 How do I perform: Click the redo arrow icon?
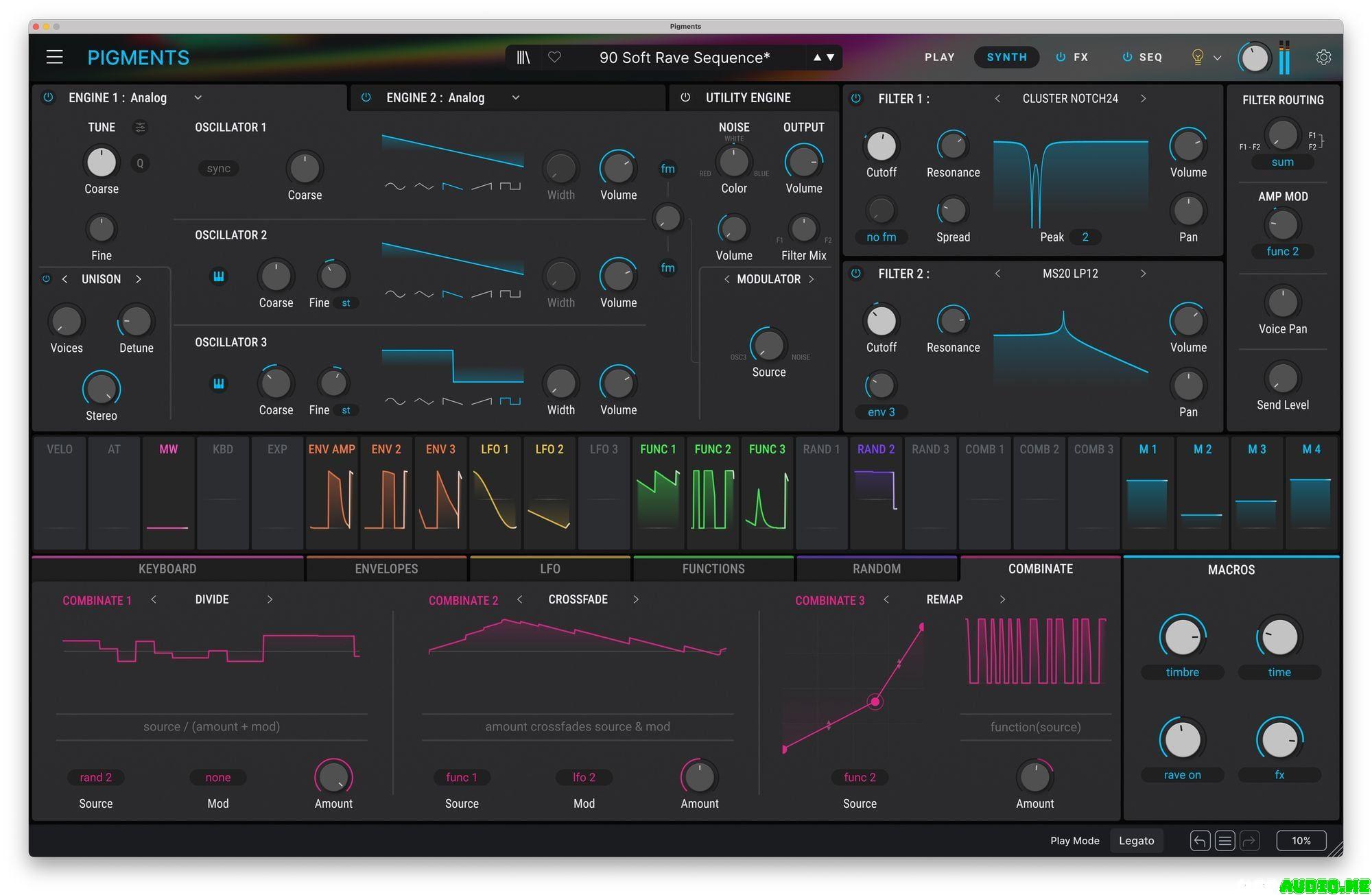(1250, 840)
